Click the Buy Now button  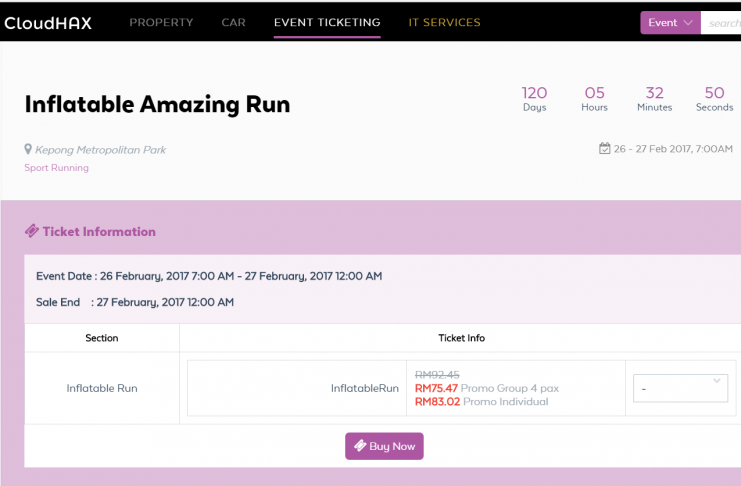(x=384, y=446)
